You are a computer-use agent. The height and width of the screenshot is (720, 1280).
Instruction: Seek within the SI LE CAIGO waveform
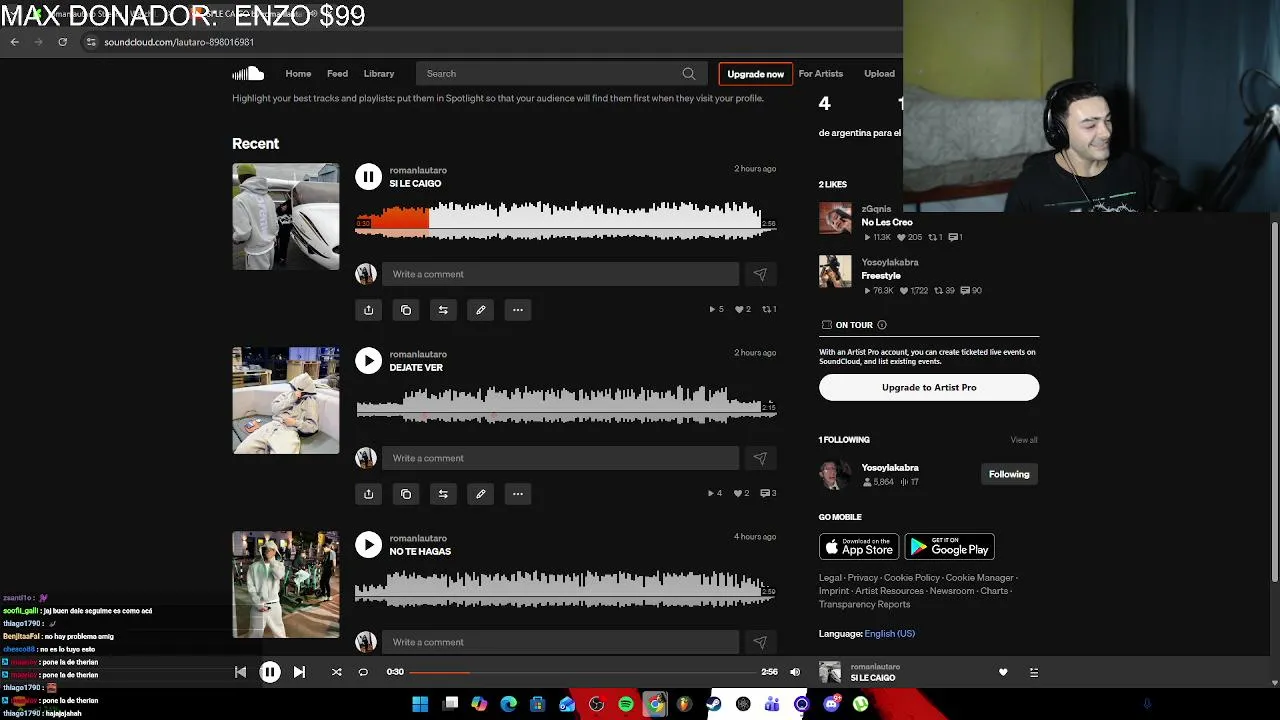tap(566, 220)
